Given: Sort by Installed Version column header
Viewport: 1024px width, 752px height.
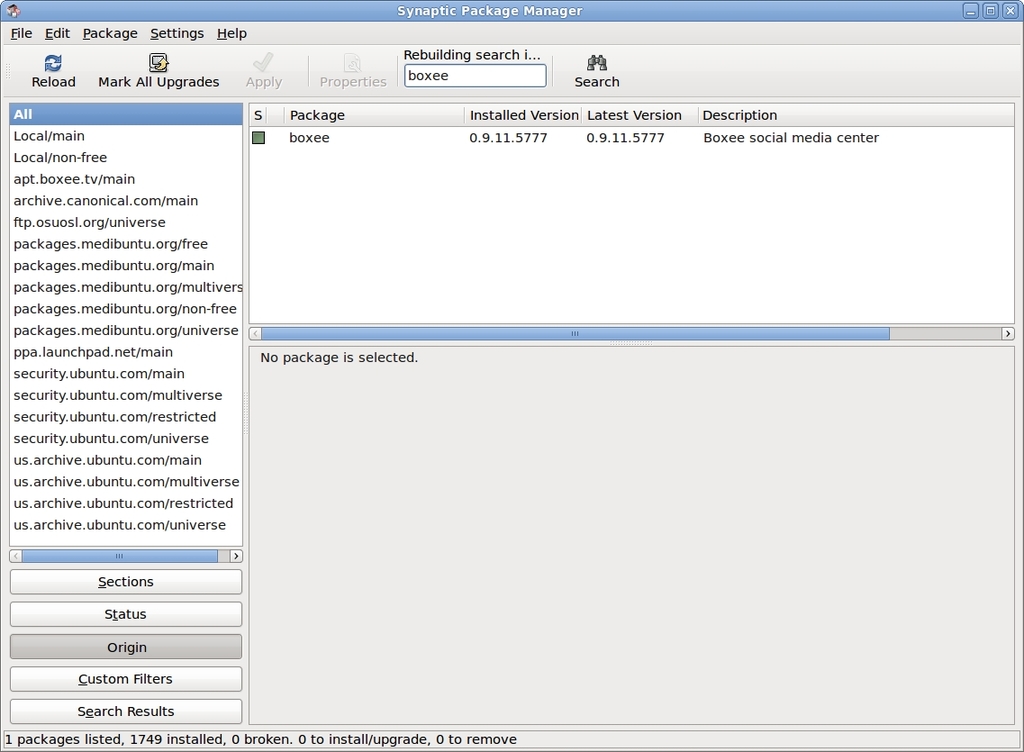Looking at the screenshot, I should pos(523,116).
